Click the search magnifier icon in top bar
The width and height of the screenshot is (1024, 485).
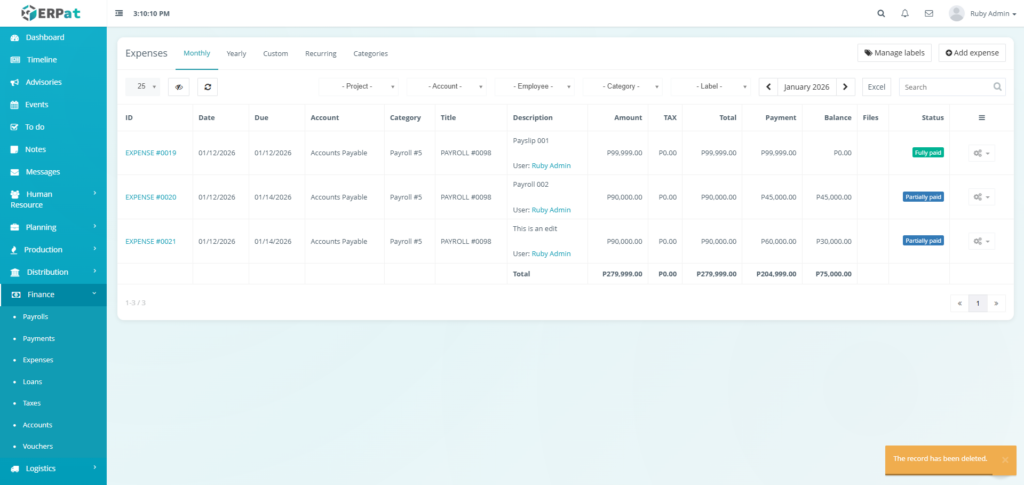pyautogui.click(x=881, y=14)
